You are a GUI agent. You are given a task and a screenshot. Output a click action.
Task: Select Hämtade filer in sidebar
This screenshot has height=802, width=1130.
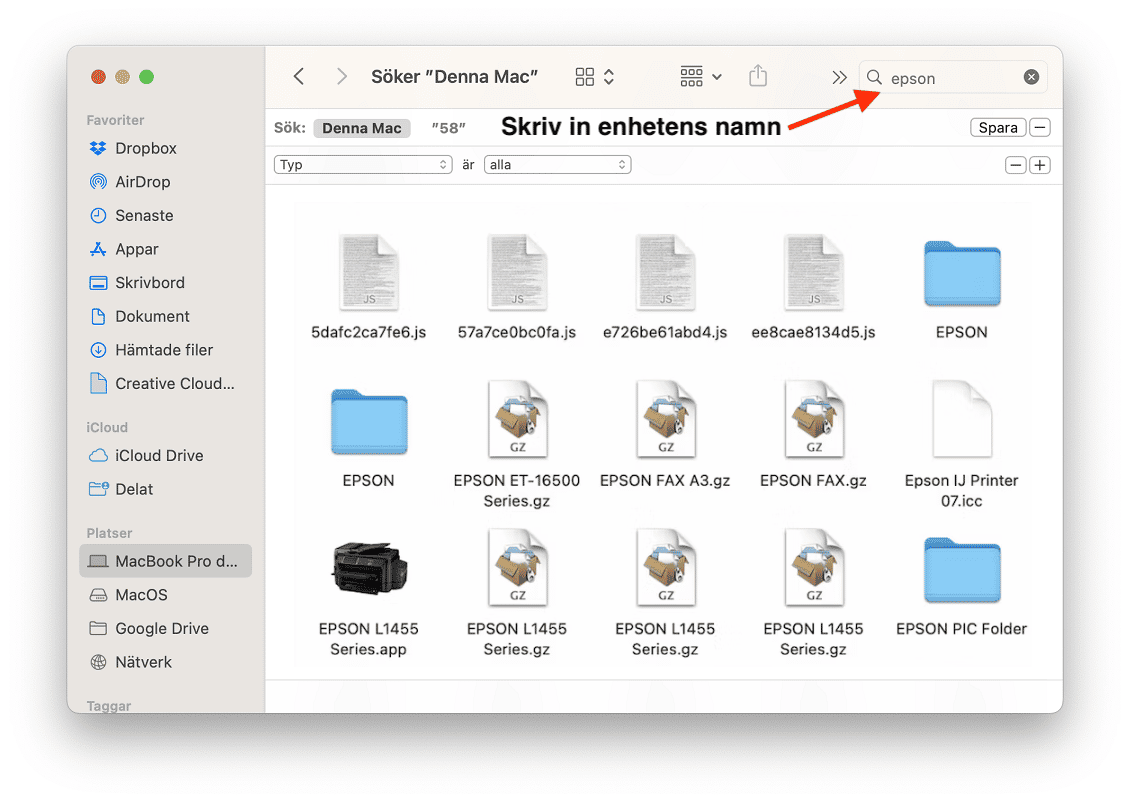pyautogui.click(x=164, y=350)
